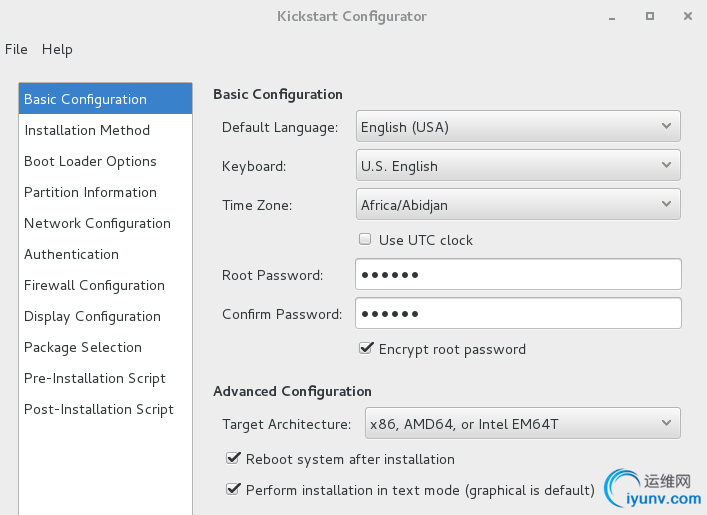Open the Help menu

[57, 49]
